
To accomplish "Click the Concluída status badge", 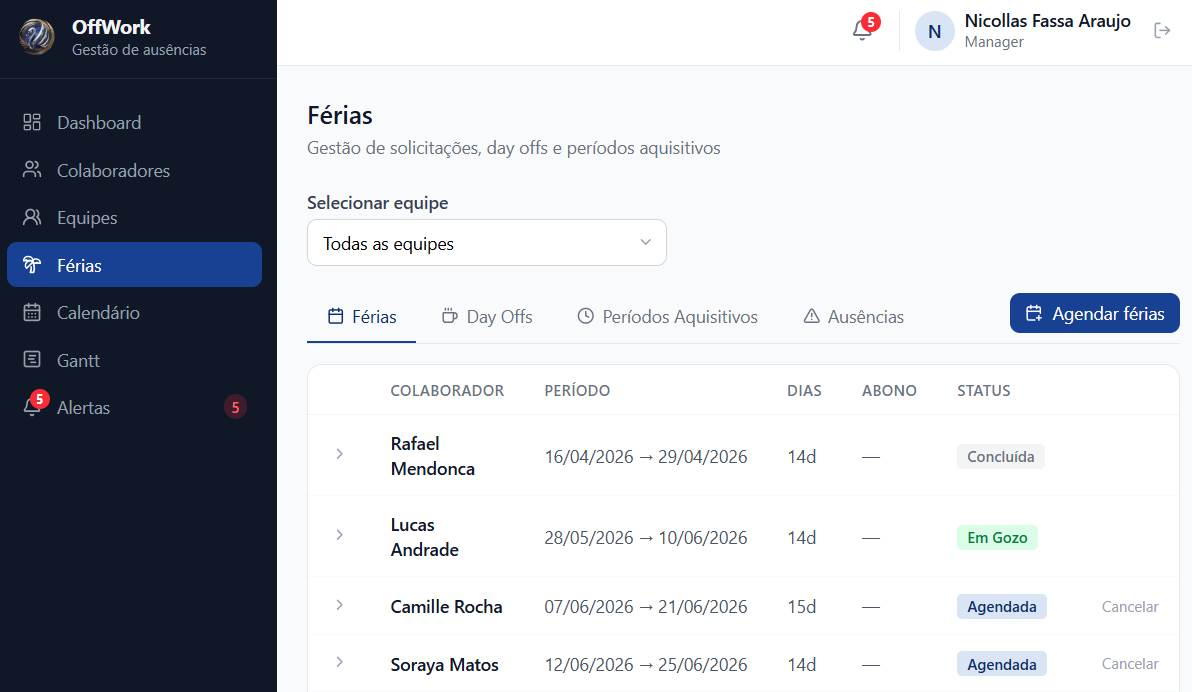I will [1000, 456].
